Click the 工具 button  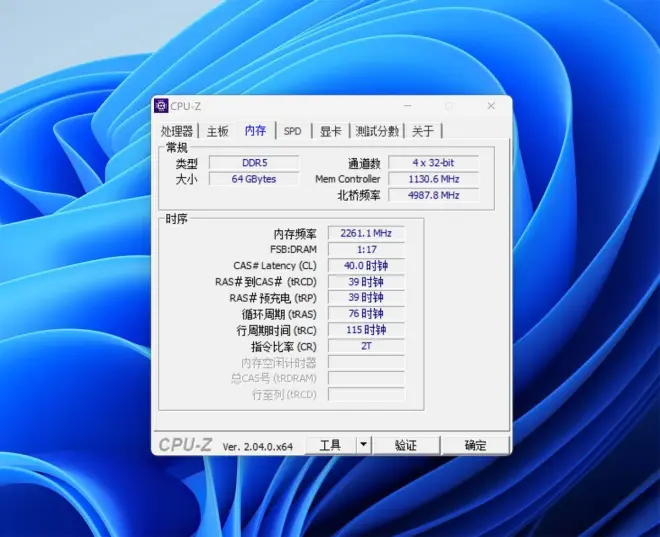tap(330, 445)
